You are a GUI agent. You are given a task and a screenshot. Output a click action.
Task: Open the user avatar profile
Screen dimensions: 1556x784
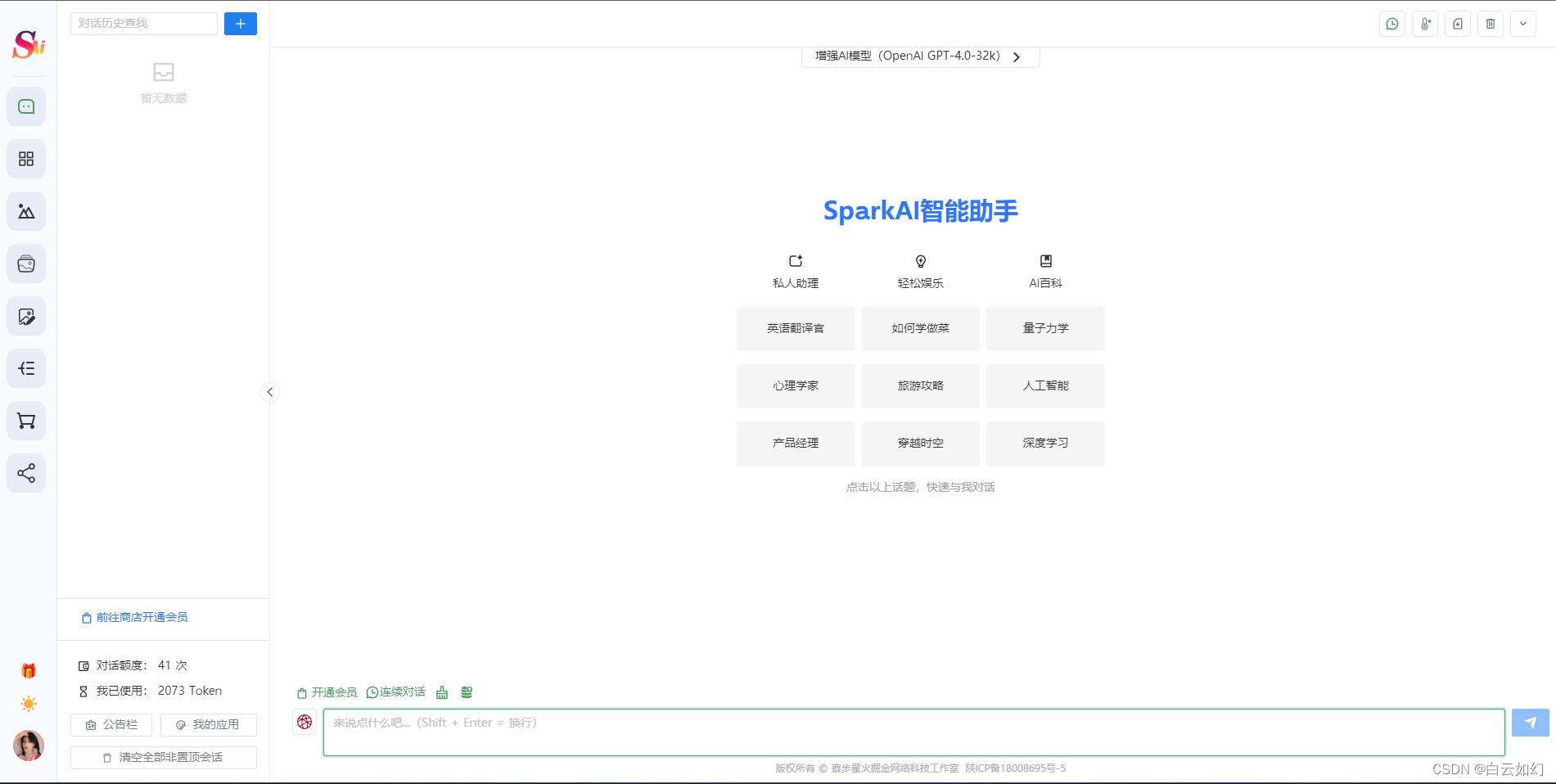tap(29, 746)
